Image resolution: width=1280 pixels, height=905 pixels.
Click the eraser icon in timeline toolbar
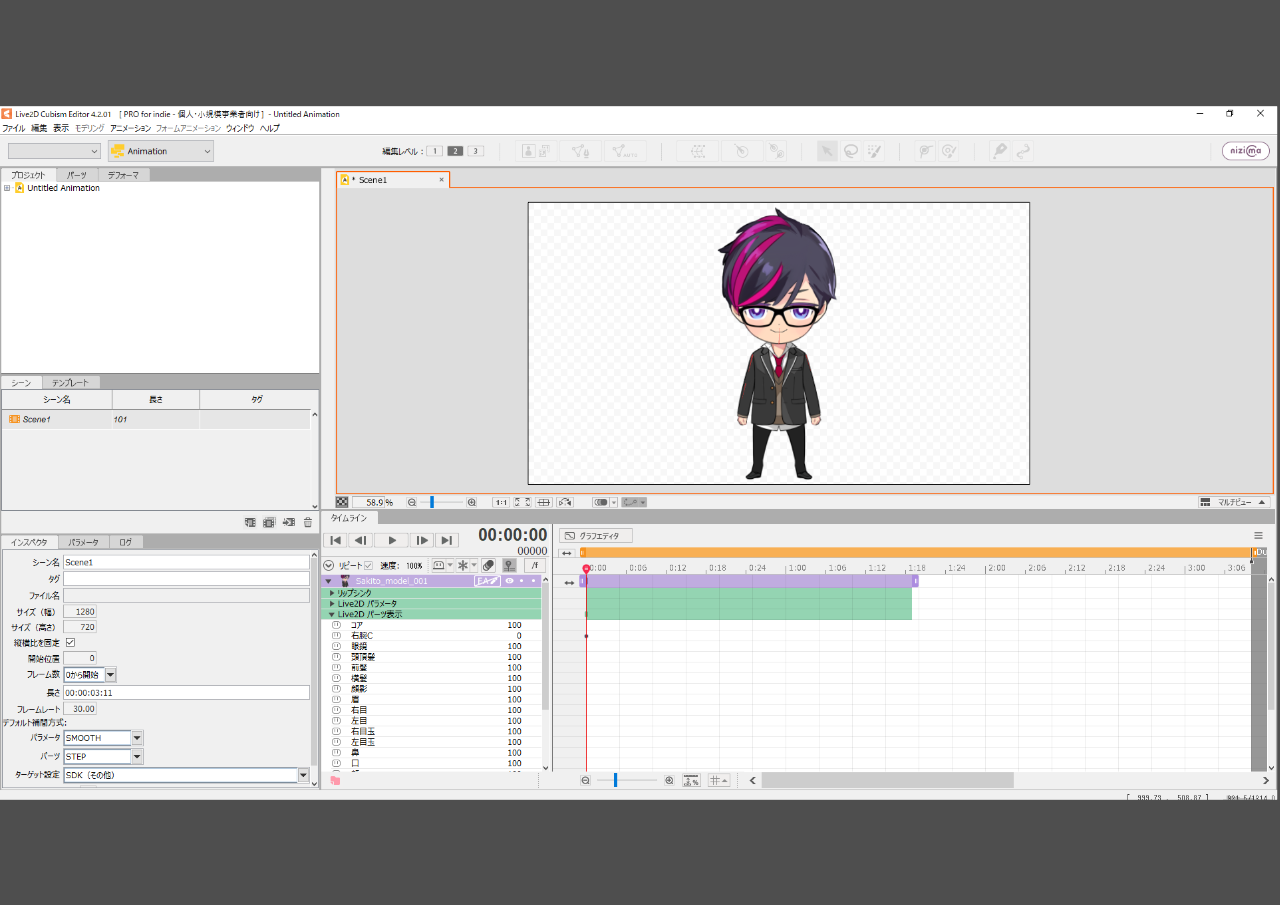pyautogui.click(x=488, y=565)
